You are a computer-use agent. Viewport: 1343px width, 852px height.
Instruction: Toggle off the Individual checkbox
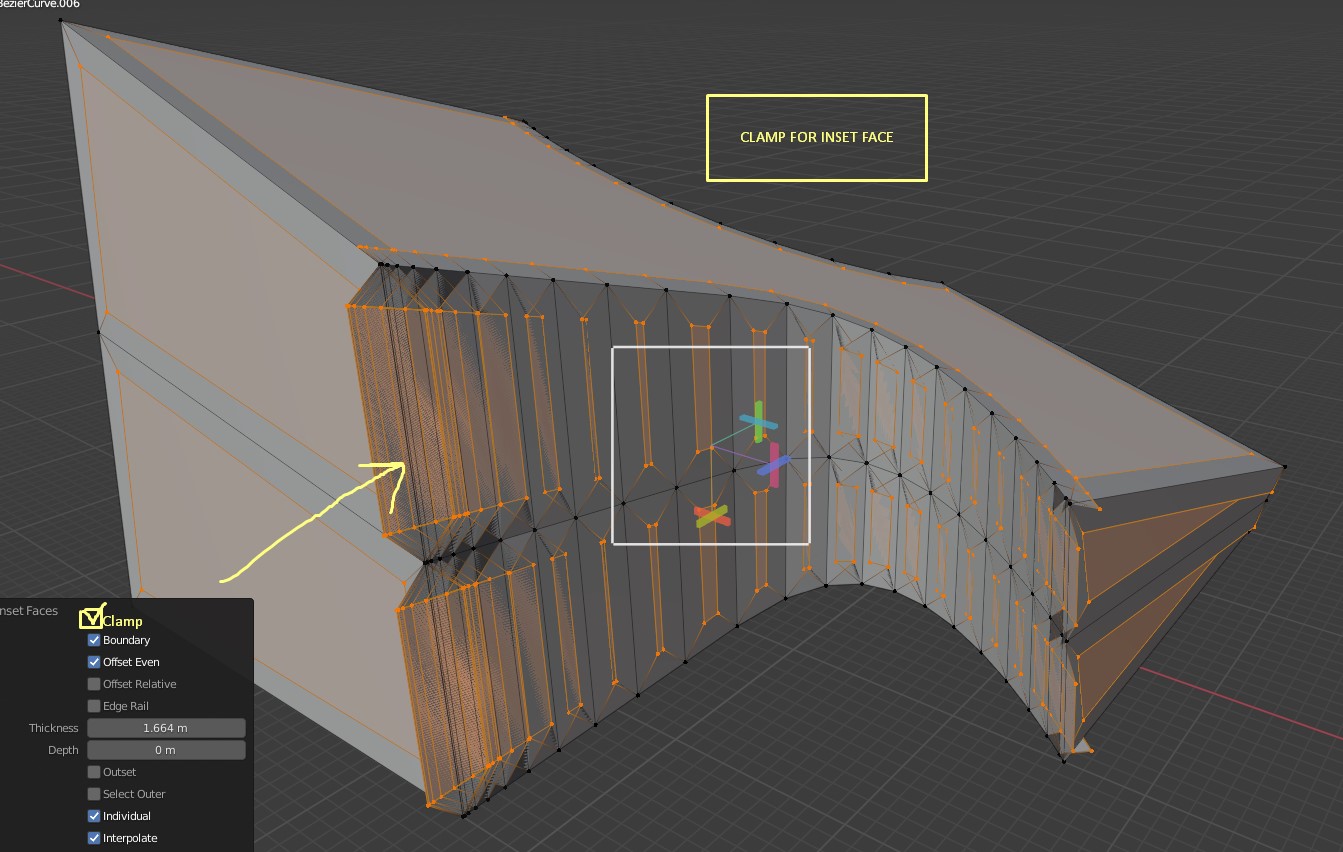94,816
